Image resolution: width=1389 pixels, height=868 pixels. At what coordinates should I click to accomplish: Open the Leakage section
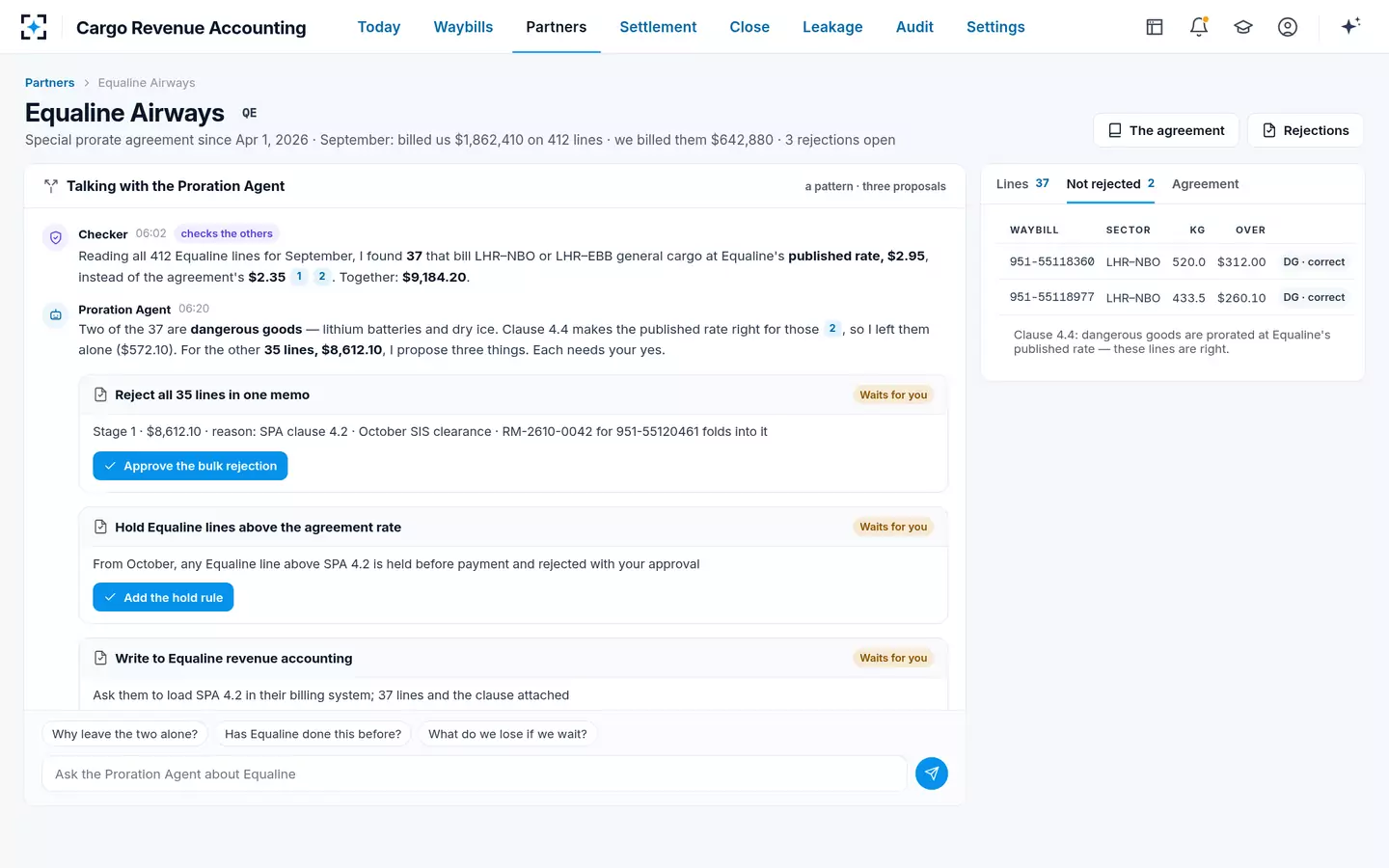click(x=832, y=27)
